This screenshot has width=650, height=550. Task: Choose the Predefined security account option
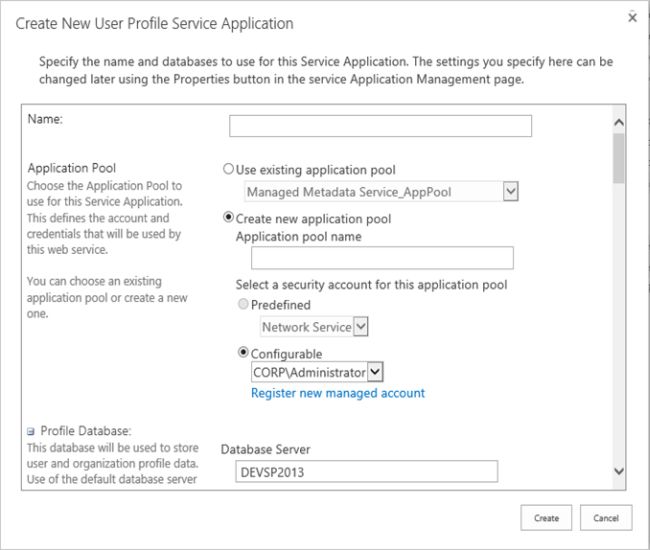point(242,305)
